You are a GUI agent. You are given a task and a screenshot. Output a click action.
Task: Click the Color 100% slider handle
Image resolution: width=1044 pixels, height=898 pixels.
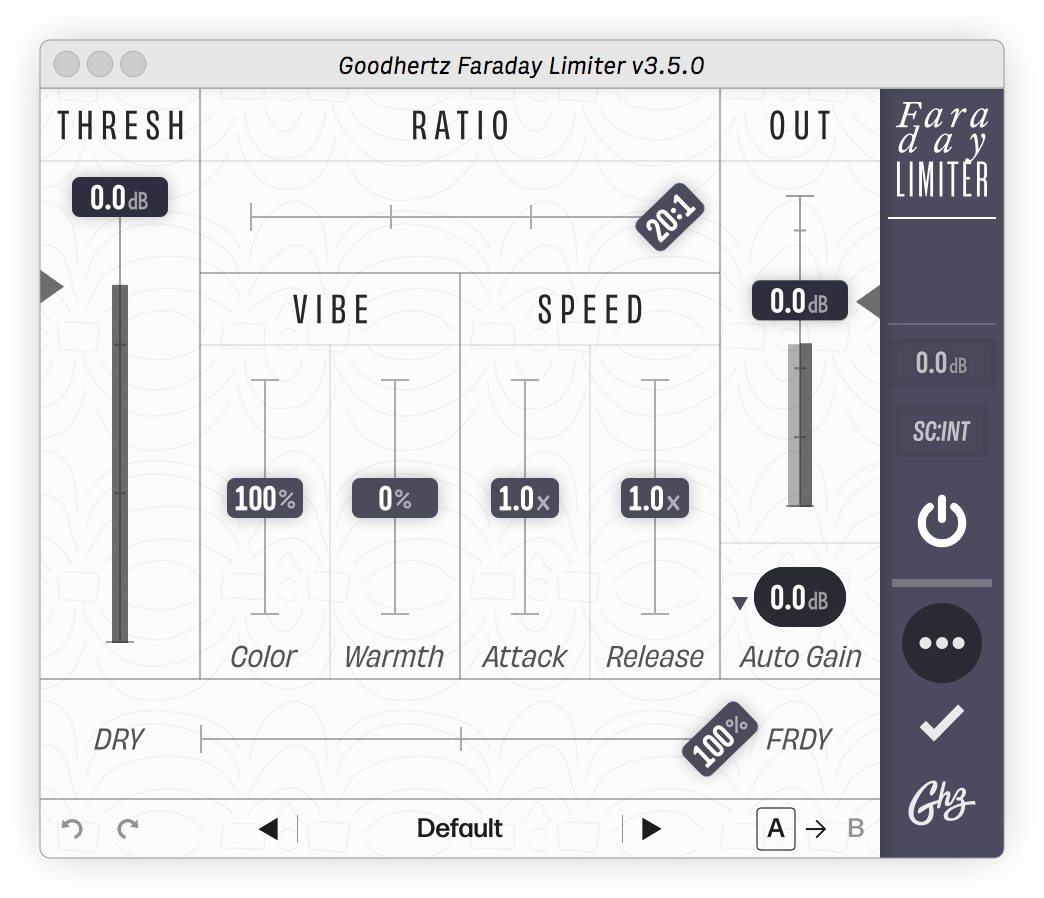point(265,498)
